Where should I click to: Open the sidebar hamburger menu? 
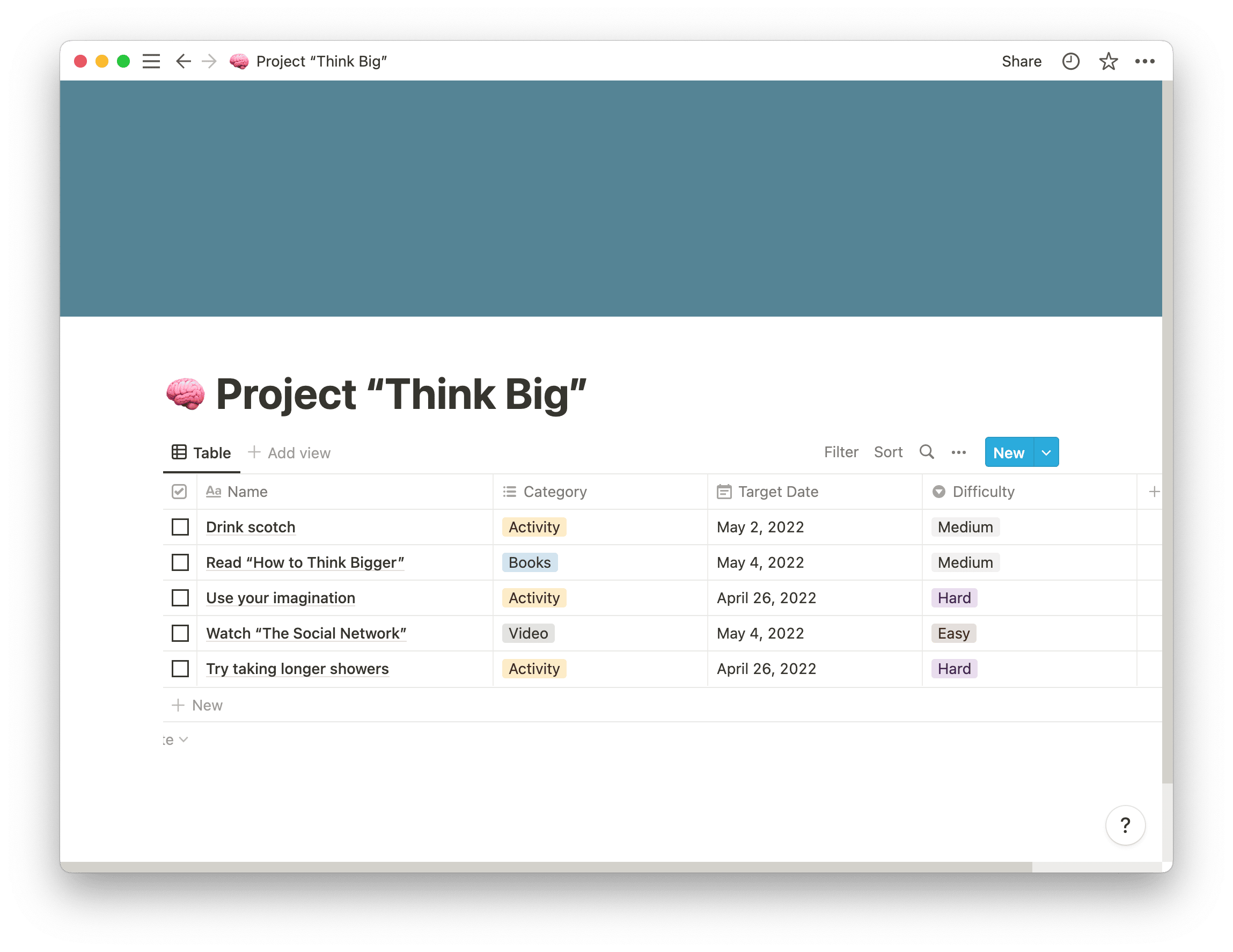[151, 61]
